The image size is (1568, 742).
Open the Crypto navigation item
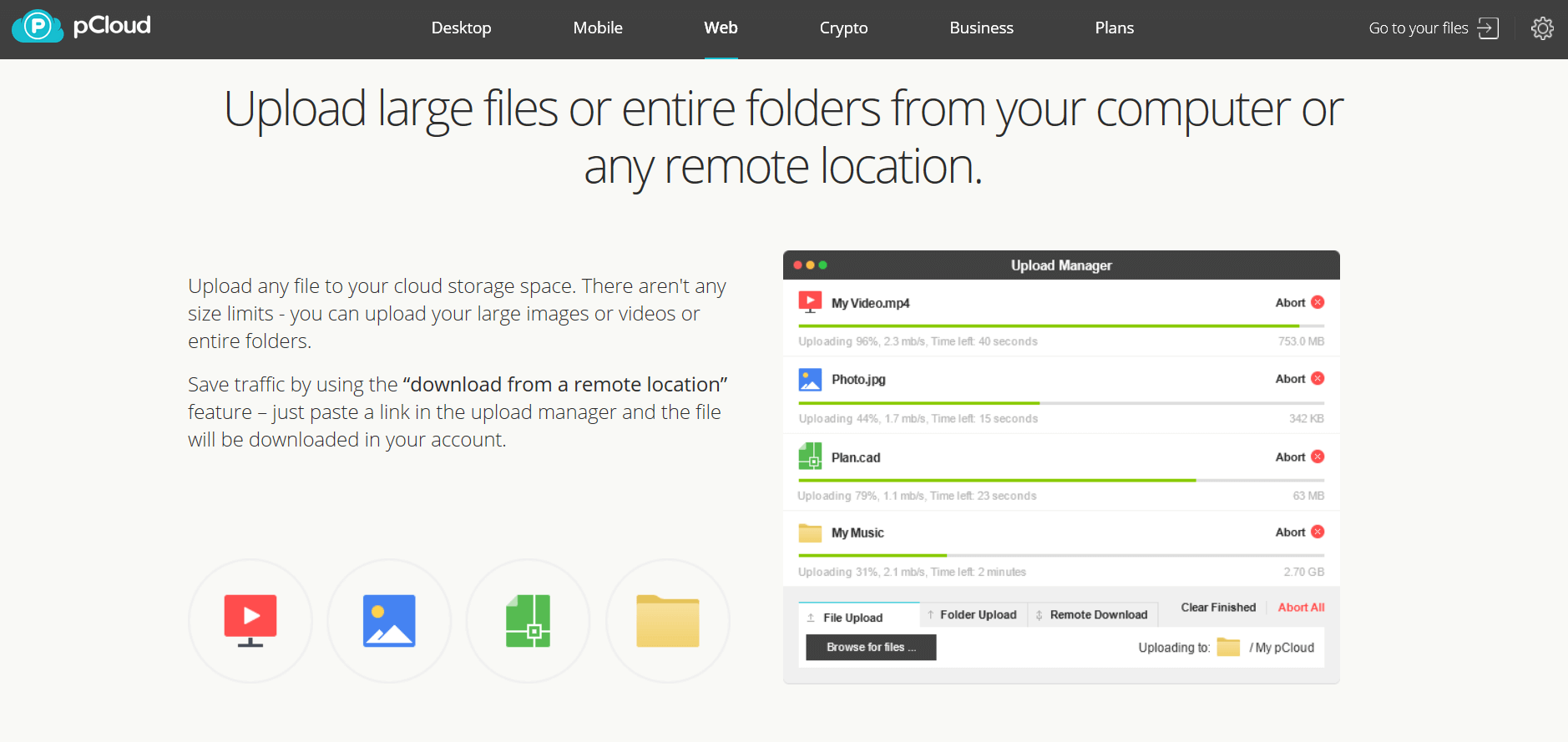(843, 28)
